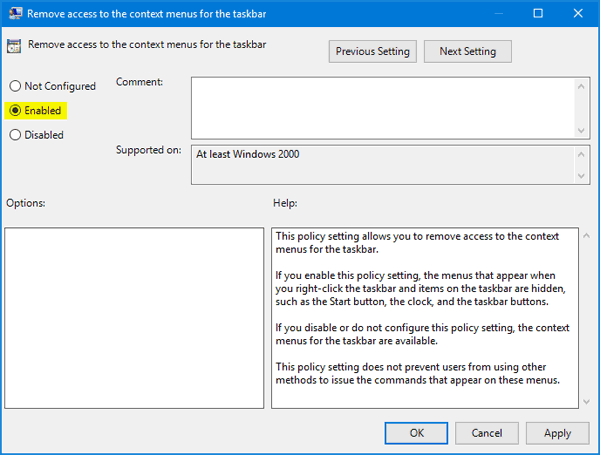Image resolution: width=600 pixels, height=455 pixels.
Task: Focus the Comment text box
Action: click(x=380, y=107)
